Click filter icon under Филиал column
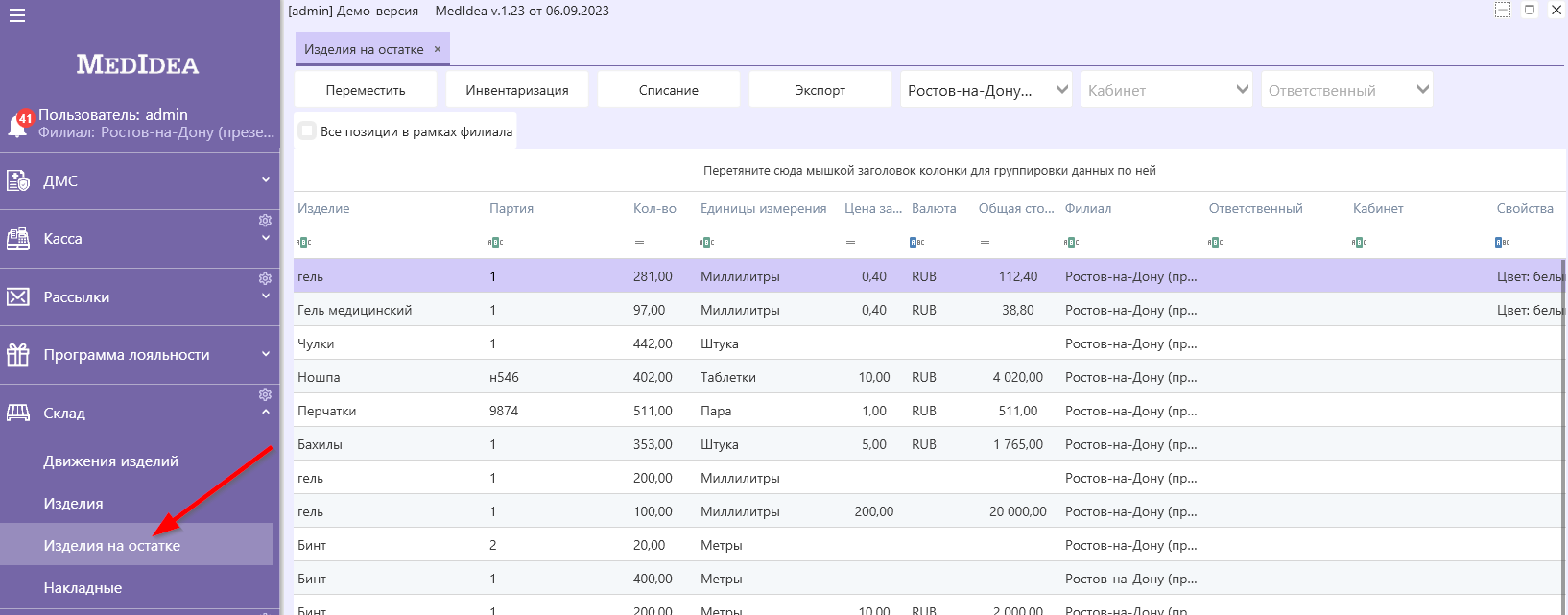This screenshot has height=615, width=1568. (x=1072, y=242)
